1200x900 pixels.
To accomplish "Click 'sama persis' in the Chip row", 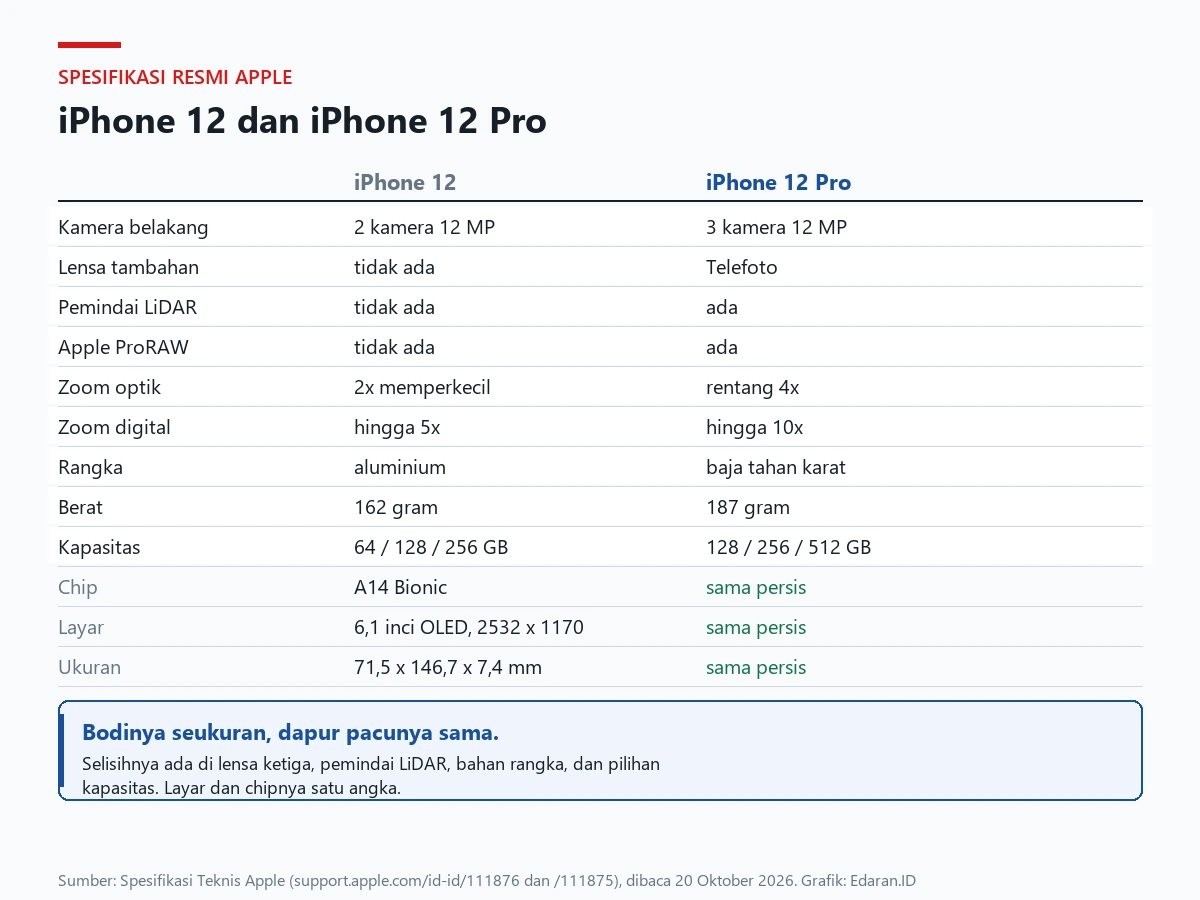I will (x=756, y=587).
